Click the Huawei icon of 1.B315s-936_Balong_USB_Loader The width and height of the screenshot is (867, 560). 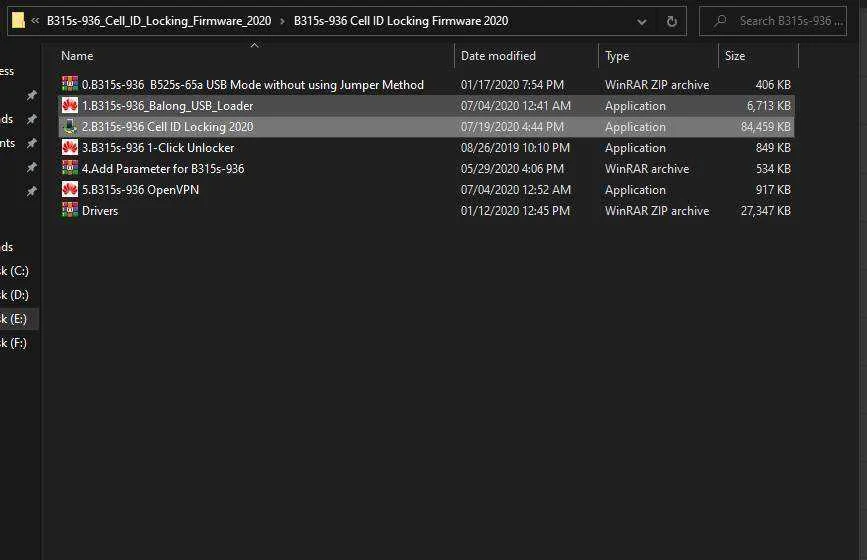tap(70, 105)
